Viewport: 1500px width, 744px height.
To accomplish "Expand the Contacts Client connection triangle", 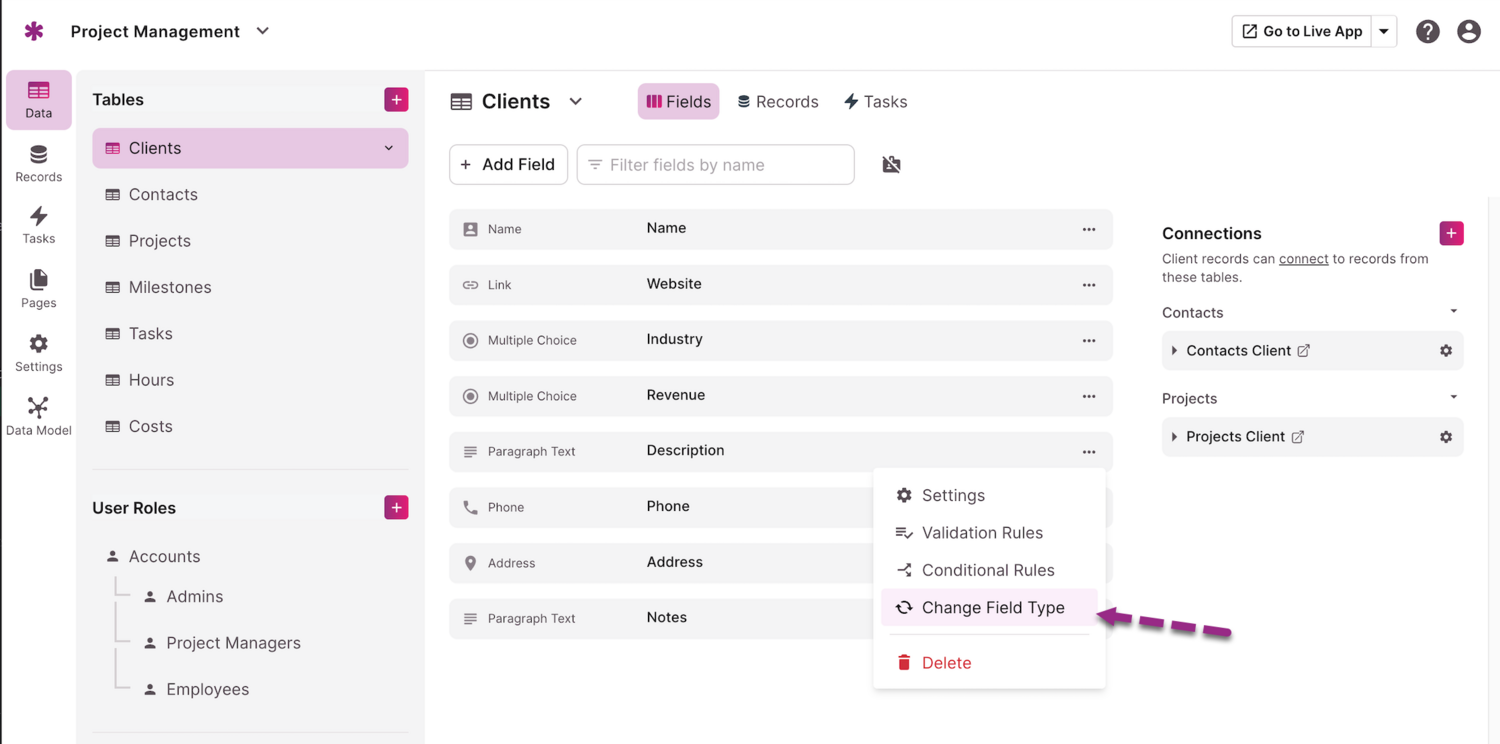I will coord(1174,351).
